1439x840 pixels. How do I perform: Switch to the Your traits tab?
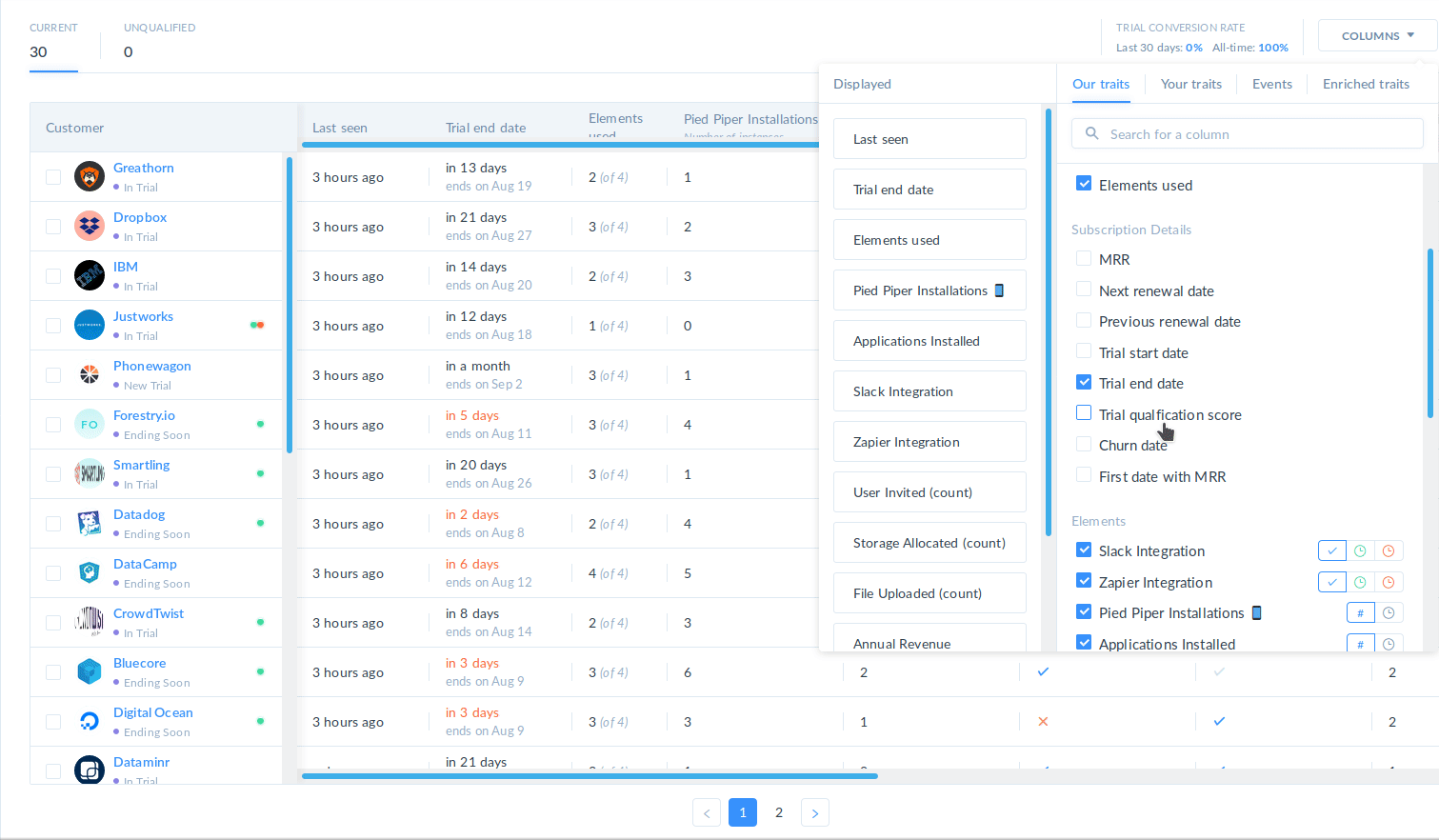pos(1190,84)
